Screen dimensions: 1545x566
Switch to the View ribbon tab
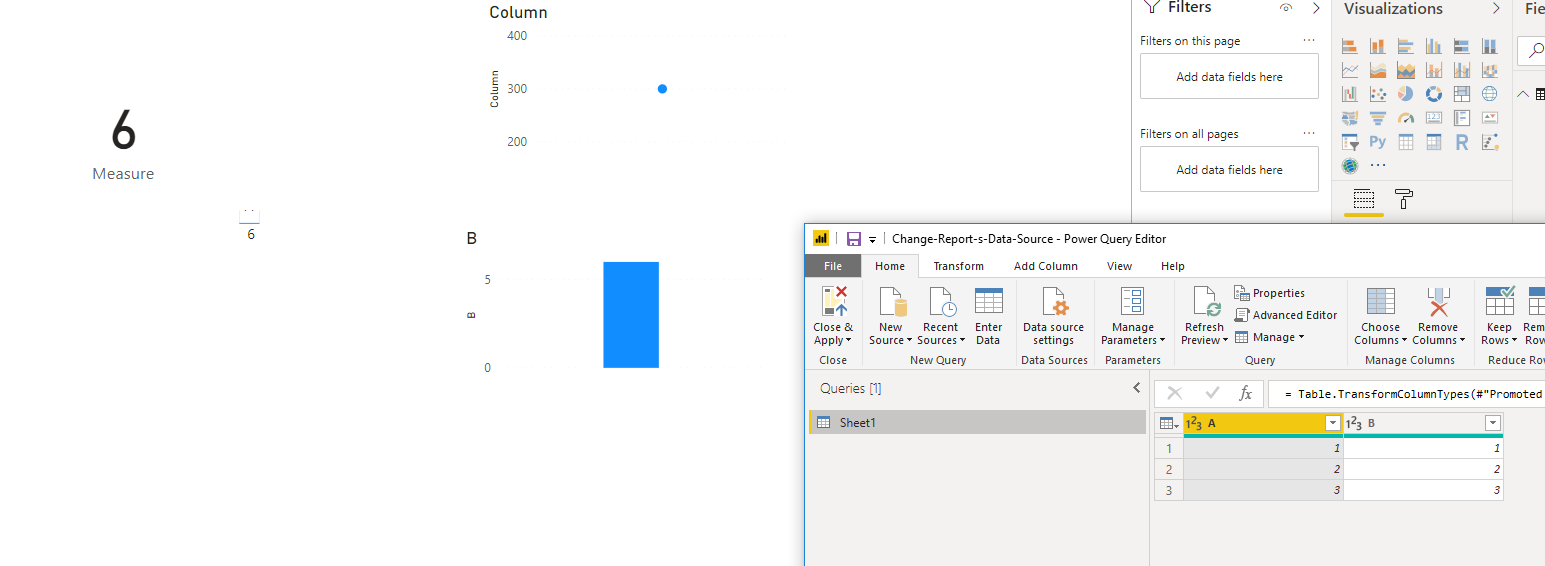coord(1119,266)
